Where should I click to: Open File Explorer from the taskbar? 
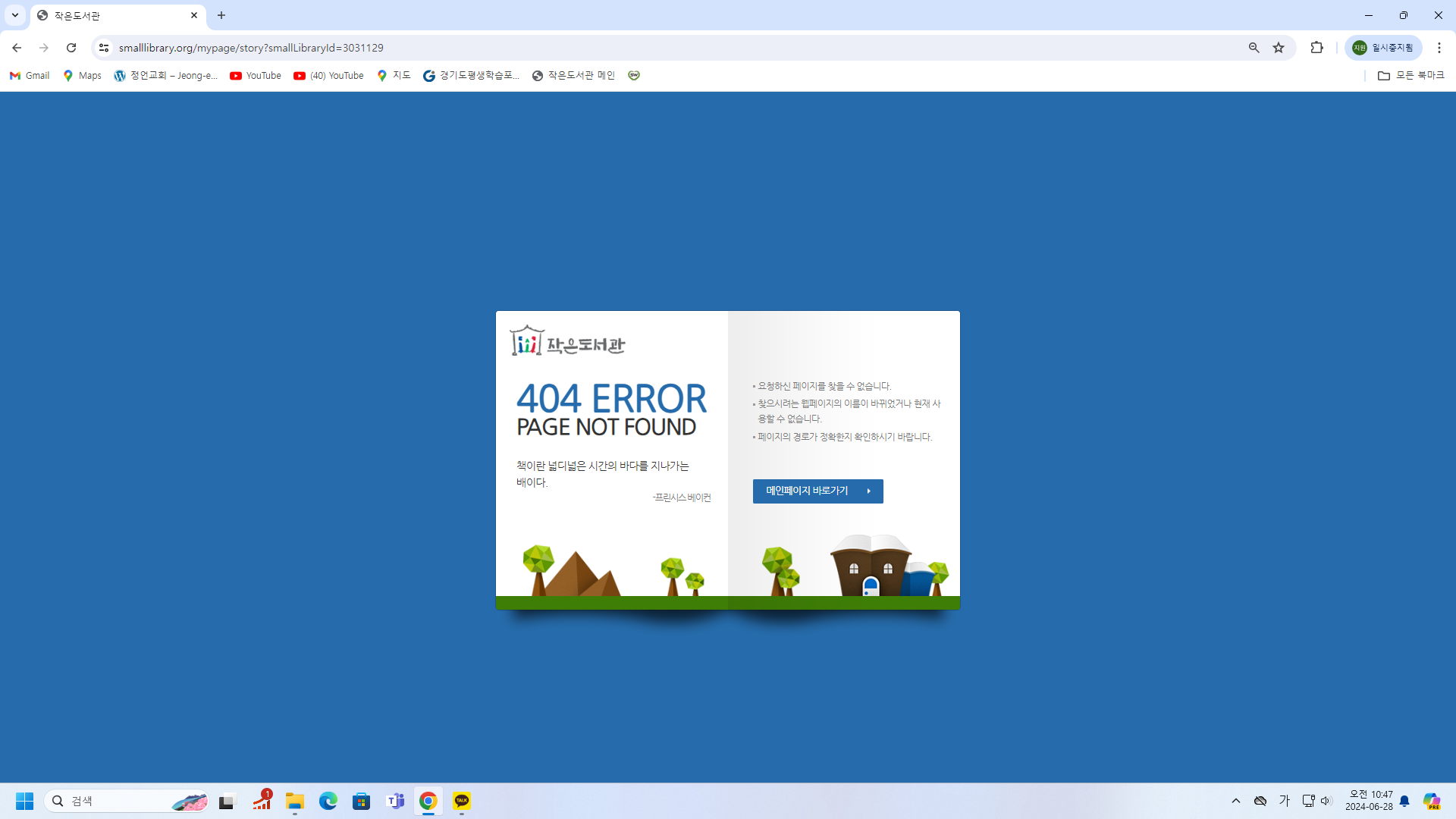pos(295,801)
